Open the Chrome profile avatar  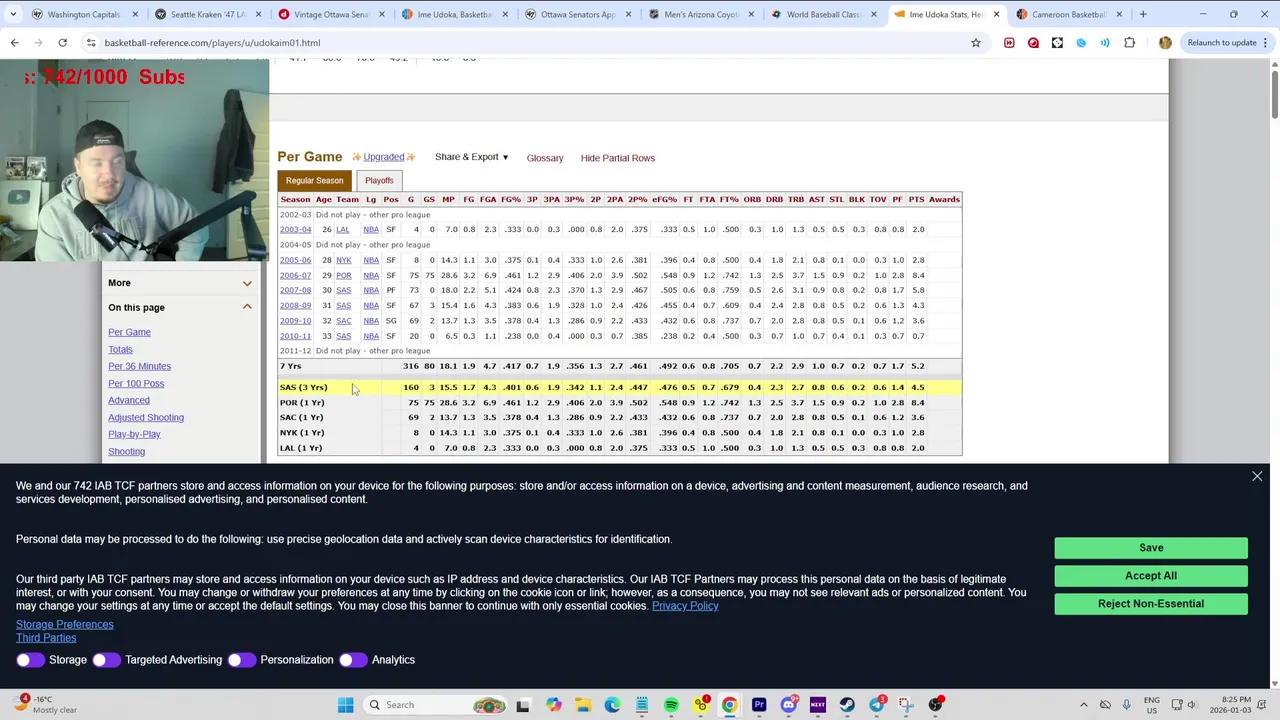(1165, 43)
